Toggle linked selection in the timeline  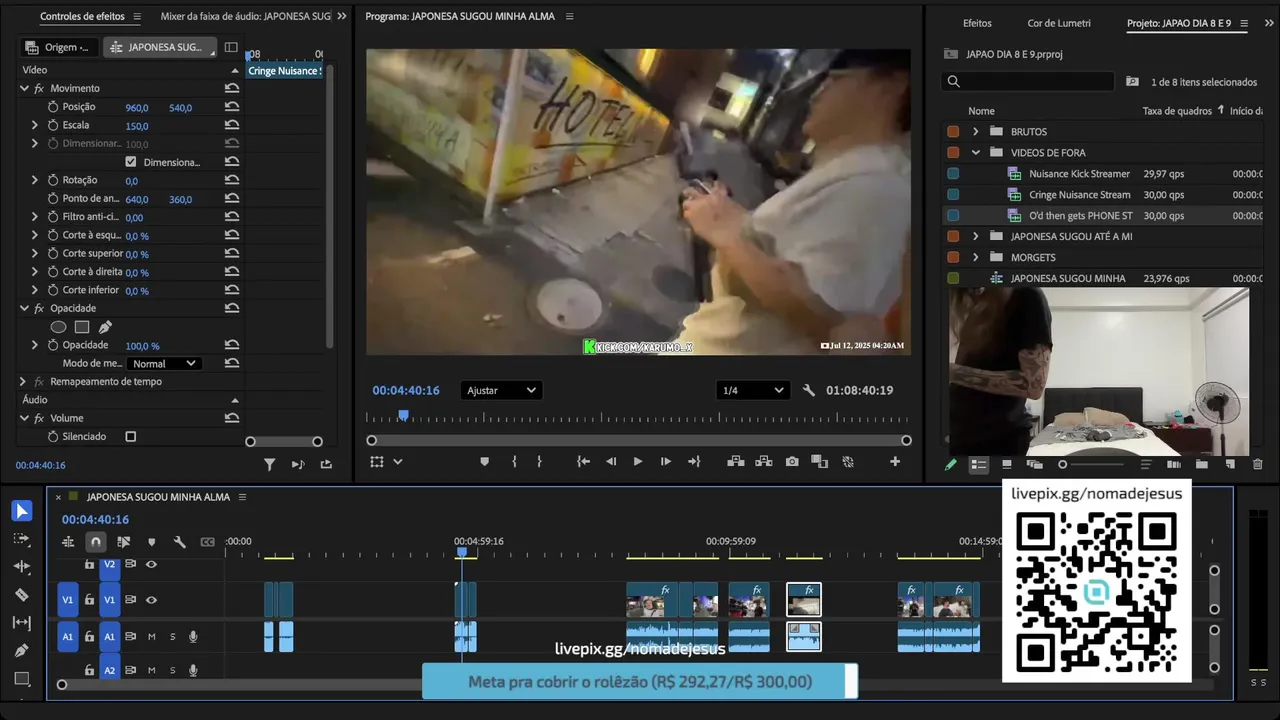[x=124, y=542]
